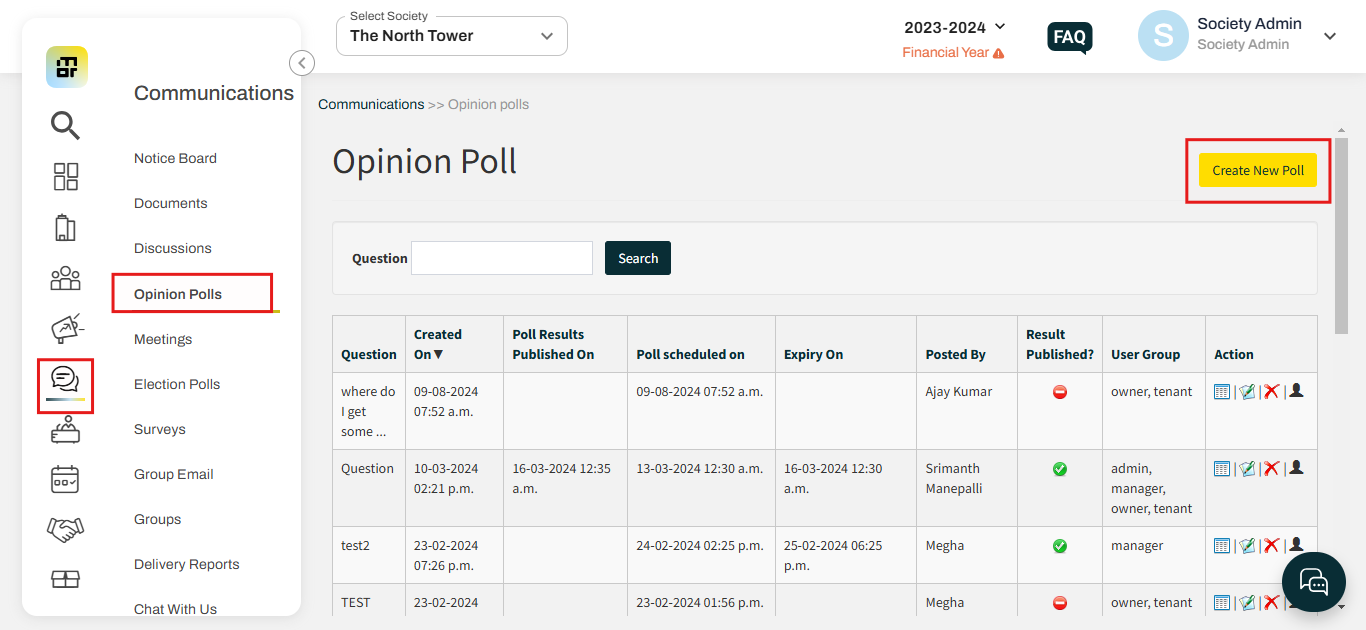Open the search icon in the left sidebar
1366x630 pixels.
point(65,126)
